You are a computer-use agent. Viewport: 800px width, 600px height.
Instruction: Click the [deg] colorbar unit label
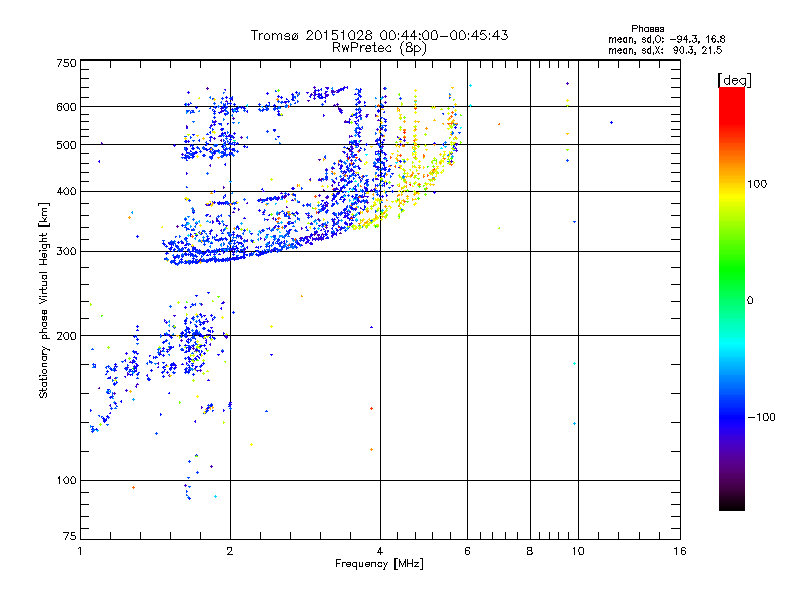click(736, 79)
